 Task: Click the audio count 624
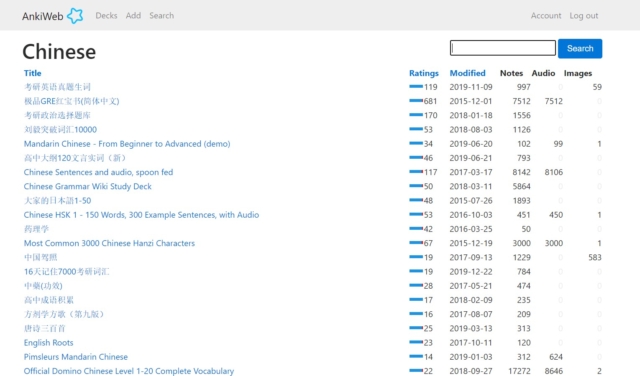tap(556, 357)
